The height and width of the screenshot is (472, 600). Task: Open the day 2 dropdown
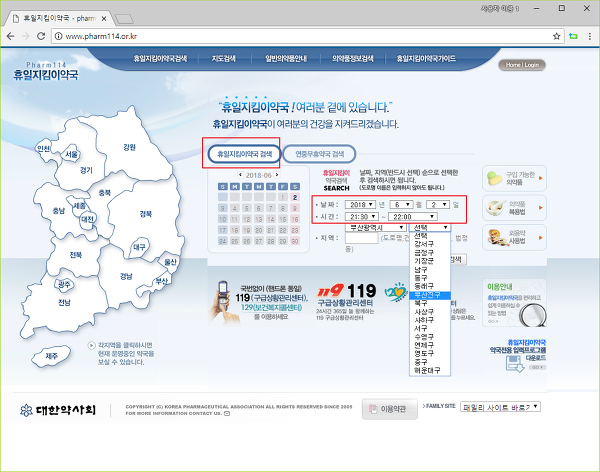(438, 204)
